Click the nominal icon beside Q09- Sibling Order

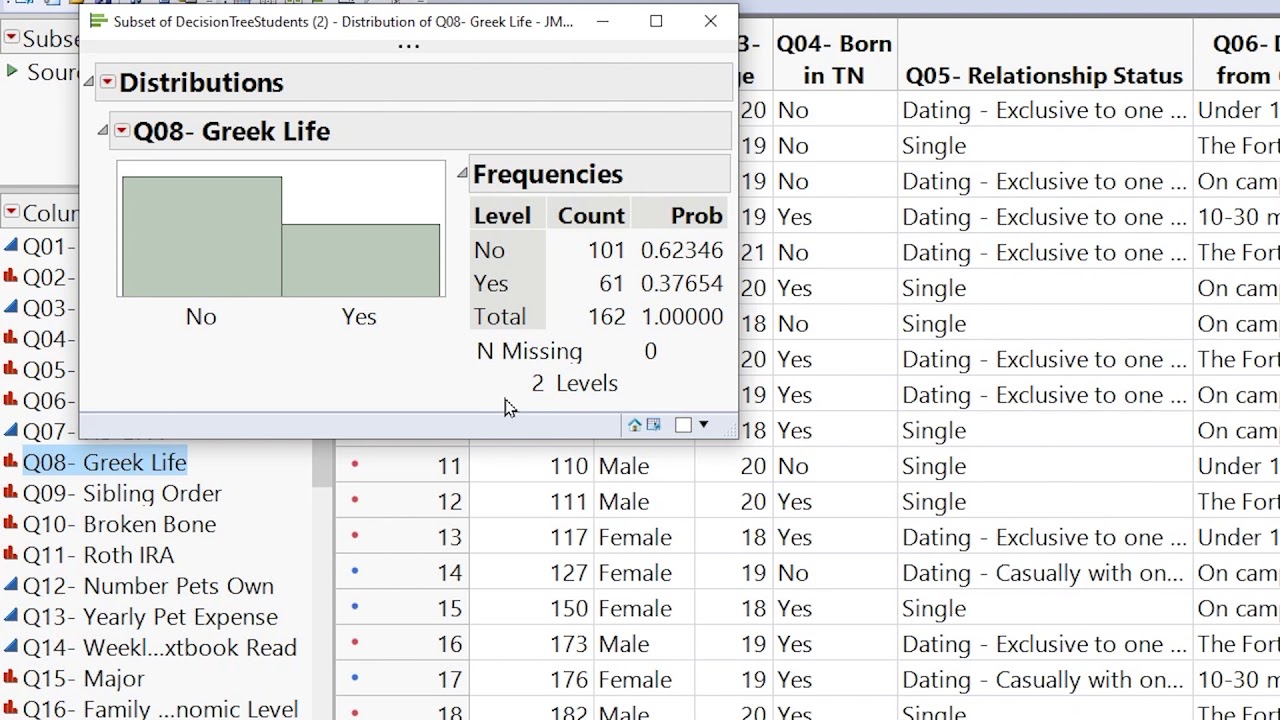click(11, 493)
